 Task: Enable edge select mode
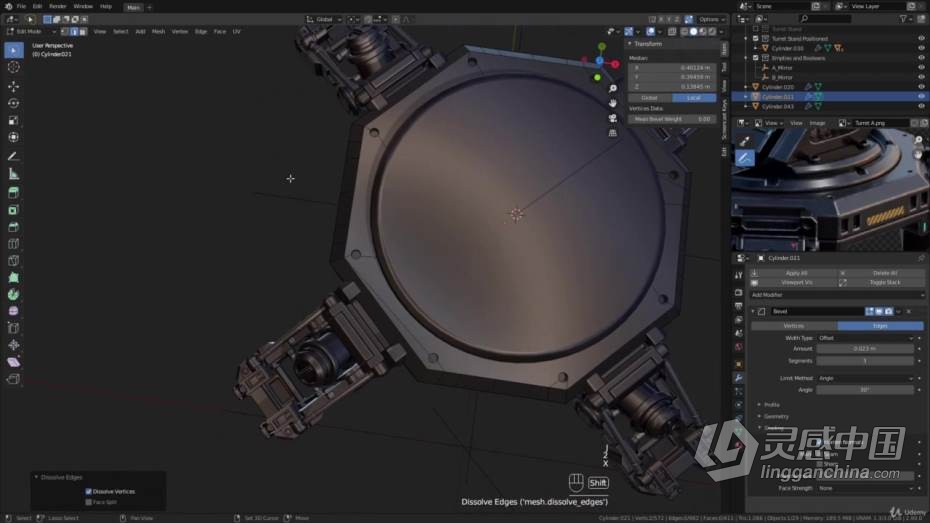tap(74, 31)
